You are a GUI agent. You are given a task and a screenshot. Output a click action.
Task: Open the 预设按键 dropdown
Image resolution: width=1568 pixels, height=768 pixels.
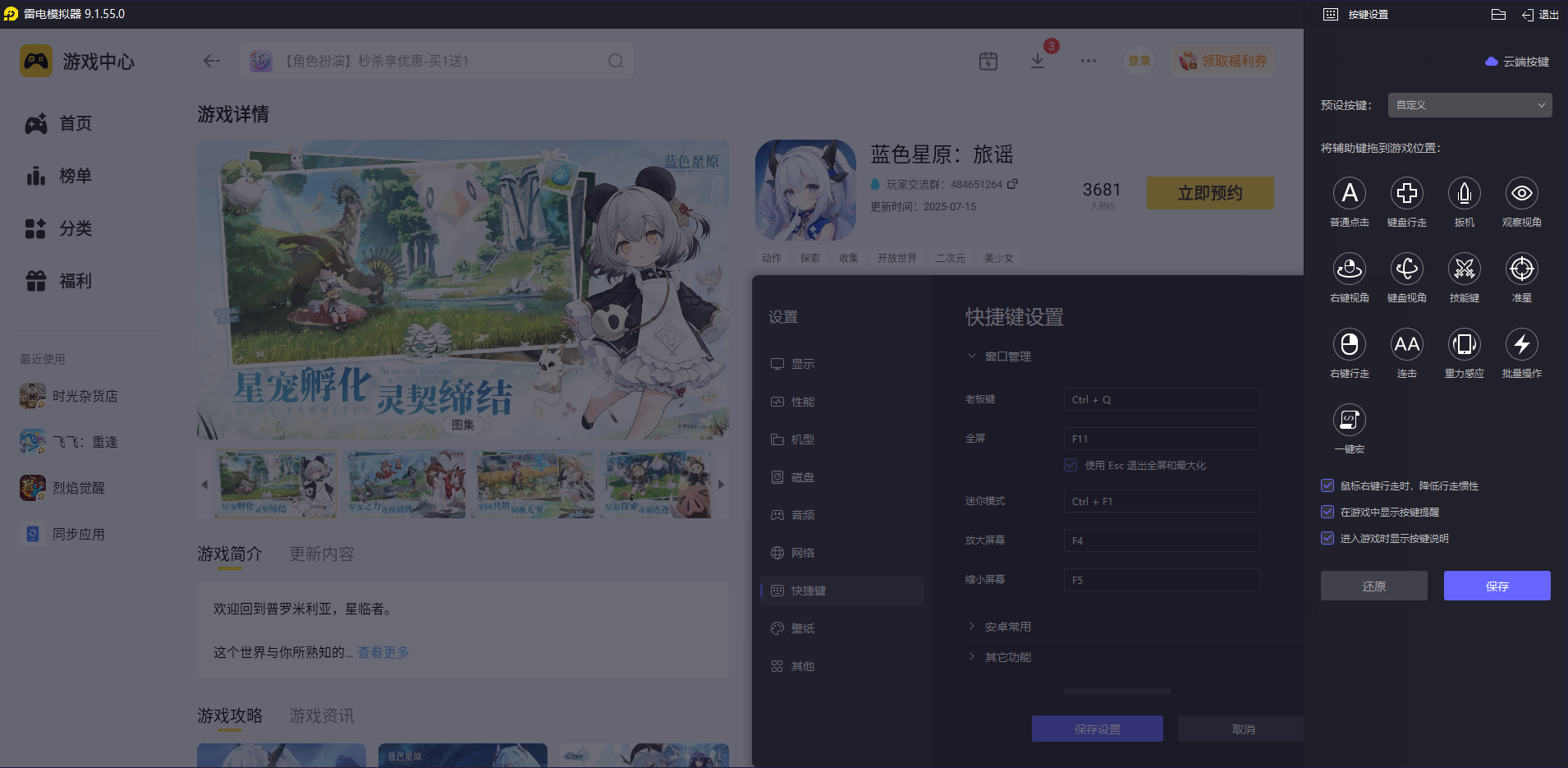pos(1468,105)
